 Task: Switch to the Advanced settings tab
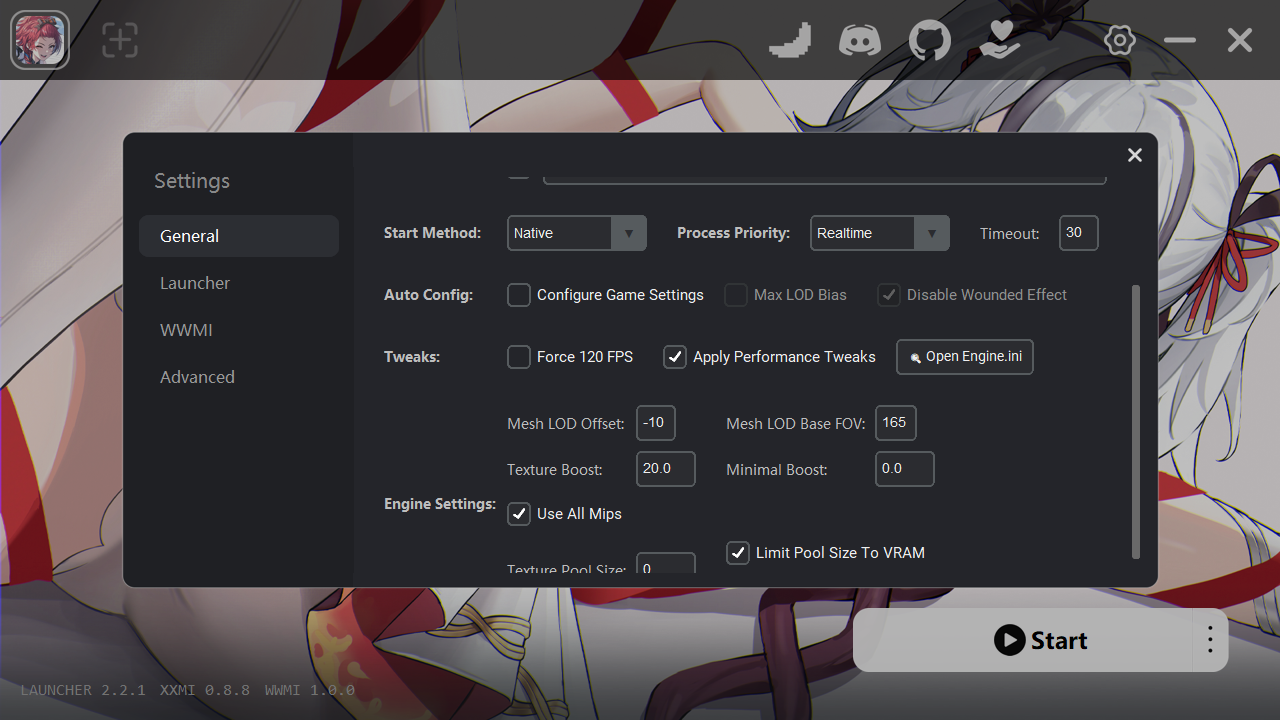[x=239, y=377]
